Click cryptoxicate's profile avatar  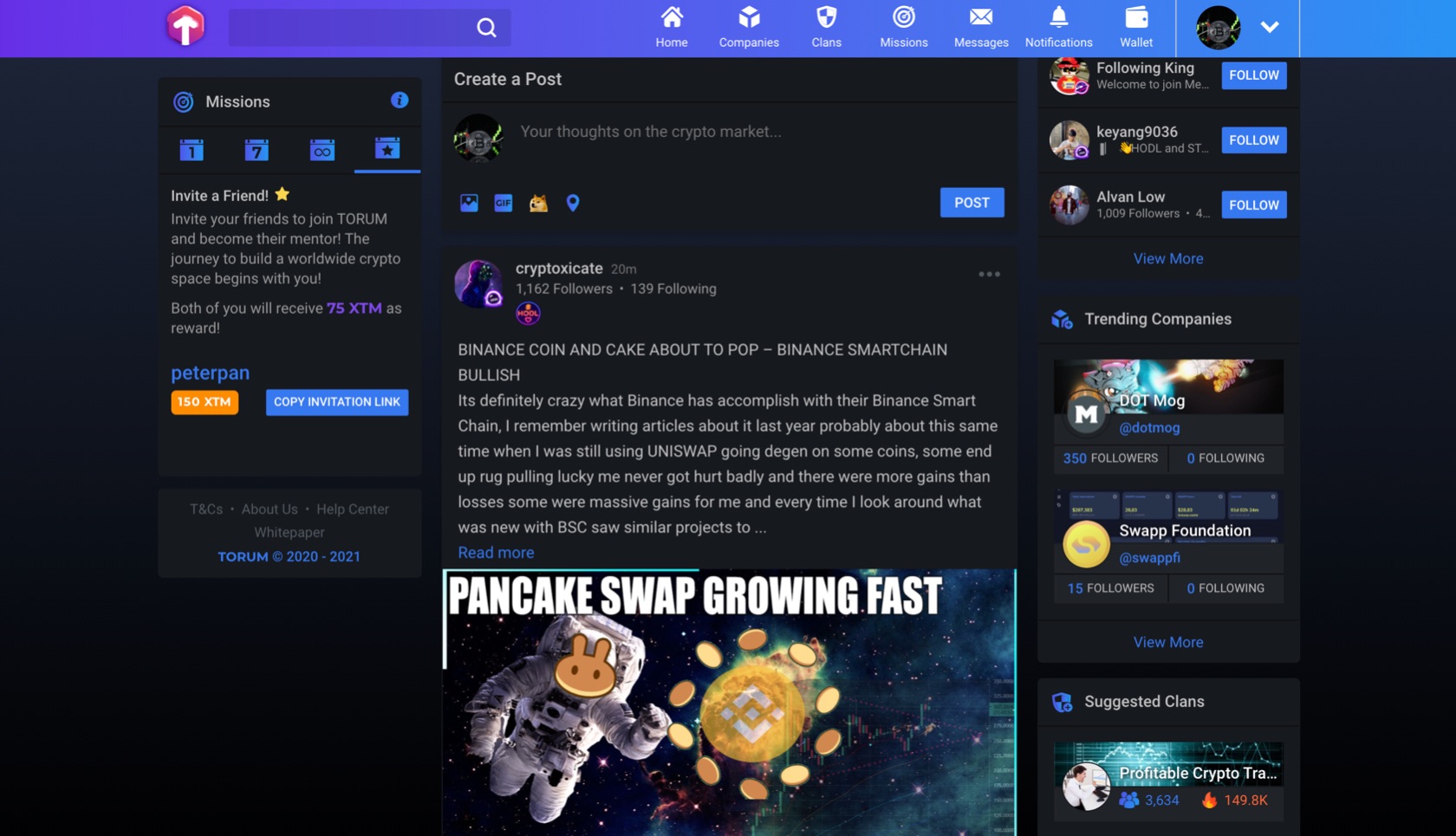478,283
